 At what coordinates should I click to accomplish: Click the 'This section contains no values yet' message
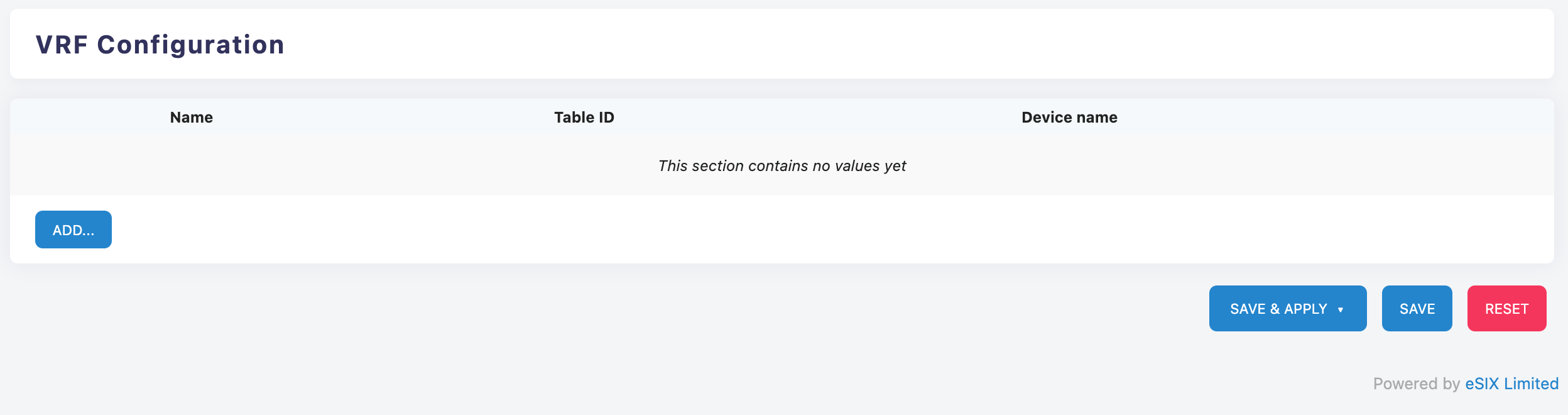[x=782, y=166]
